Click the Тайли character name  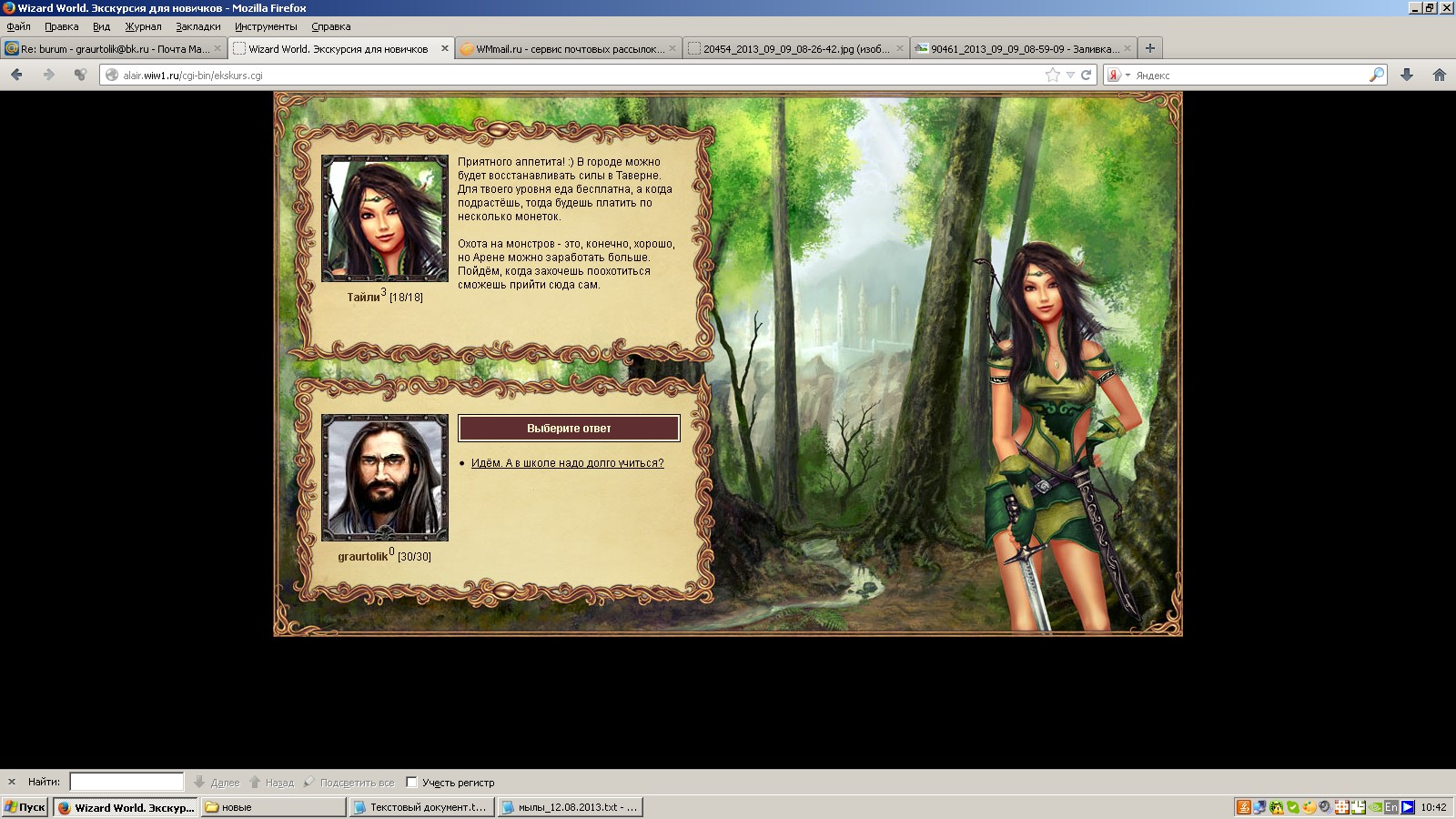coord(363,298)
